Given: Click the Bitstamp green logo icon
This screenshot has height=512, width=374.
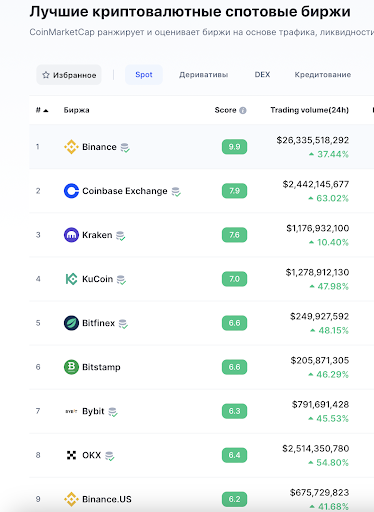Looking at the screenshot, I should tap(71, 367).
